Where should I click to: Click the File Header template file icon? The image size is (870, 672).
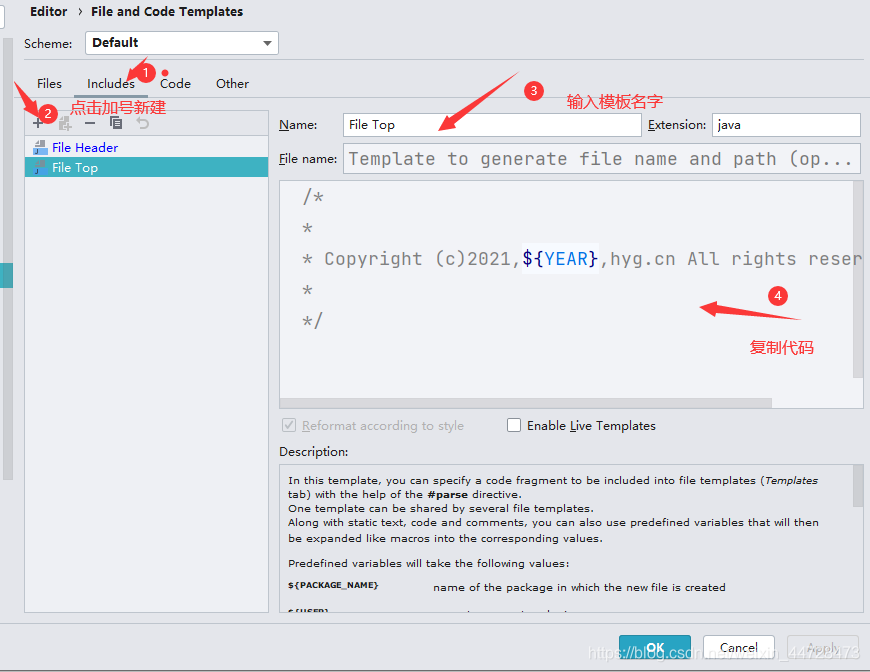click(40, 148)
